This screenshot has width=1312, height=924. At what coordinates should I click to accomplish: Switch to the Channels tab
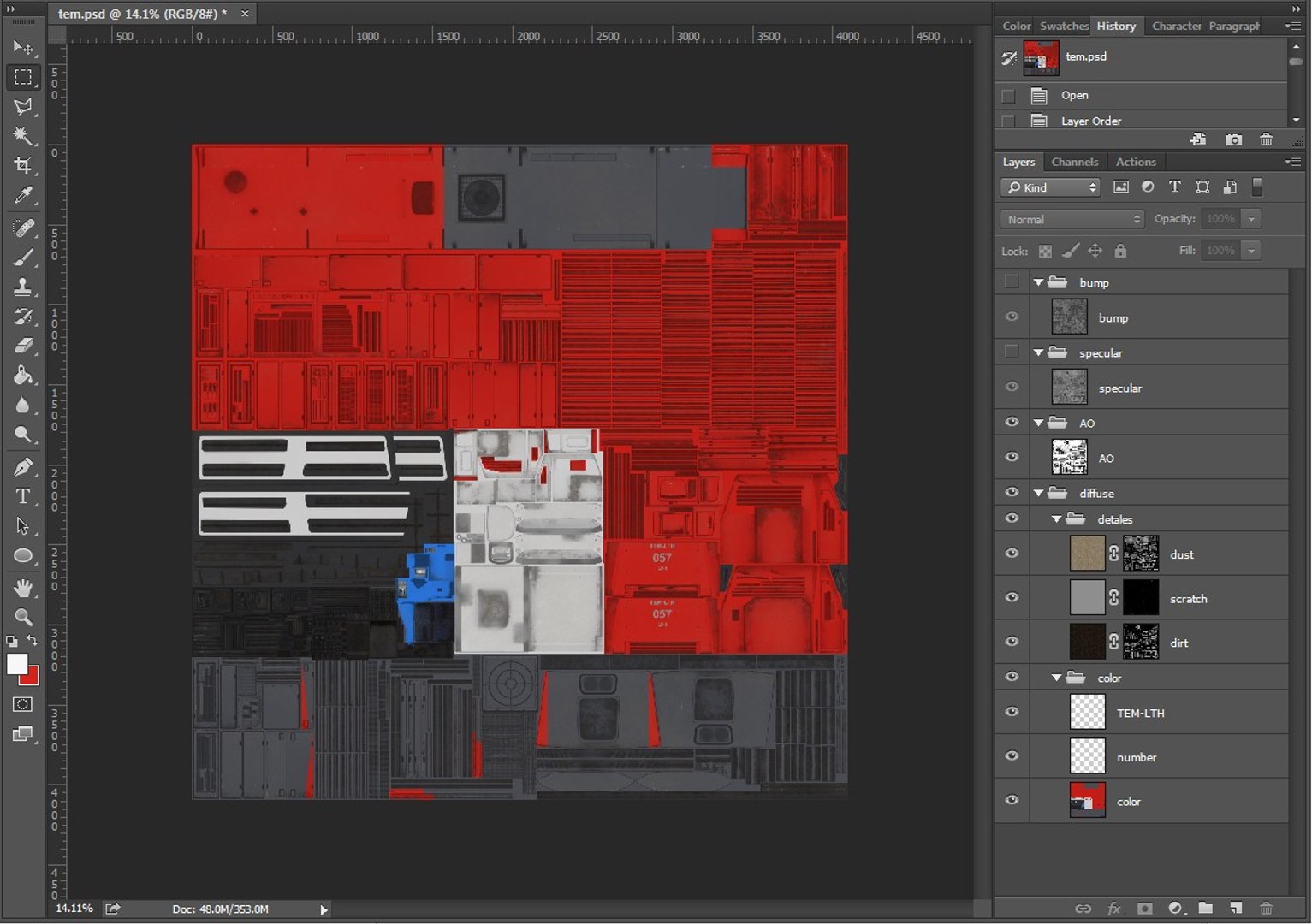coord(1074,162)
